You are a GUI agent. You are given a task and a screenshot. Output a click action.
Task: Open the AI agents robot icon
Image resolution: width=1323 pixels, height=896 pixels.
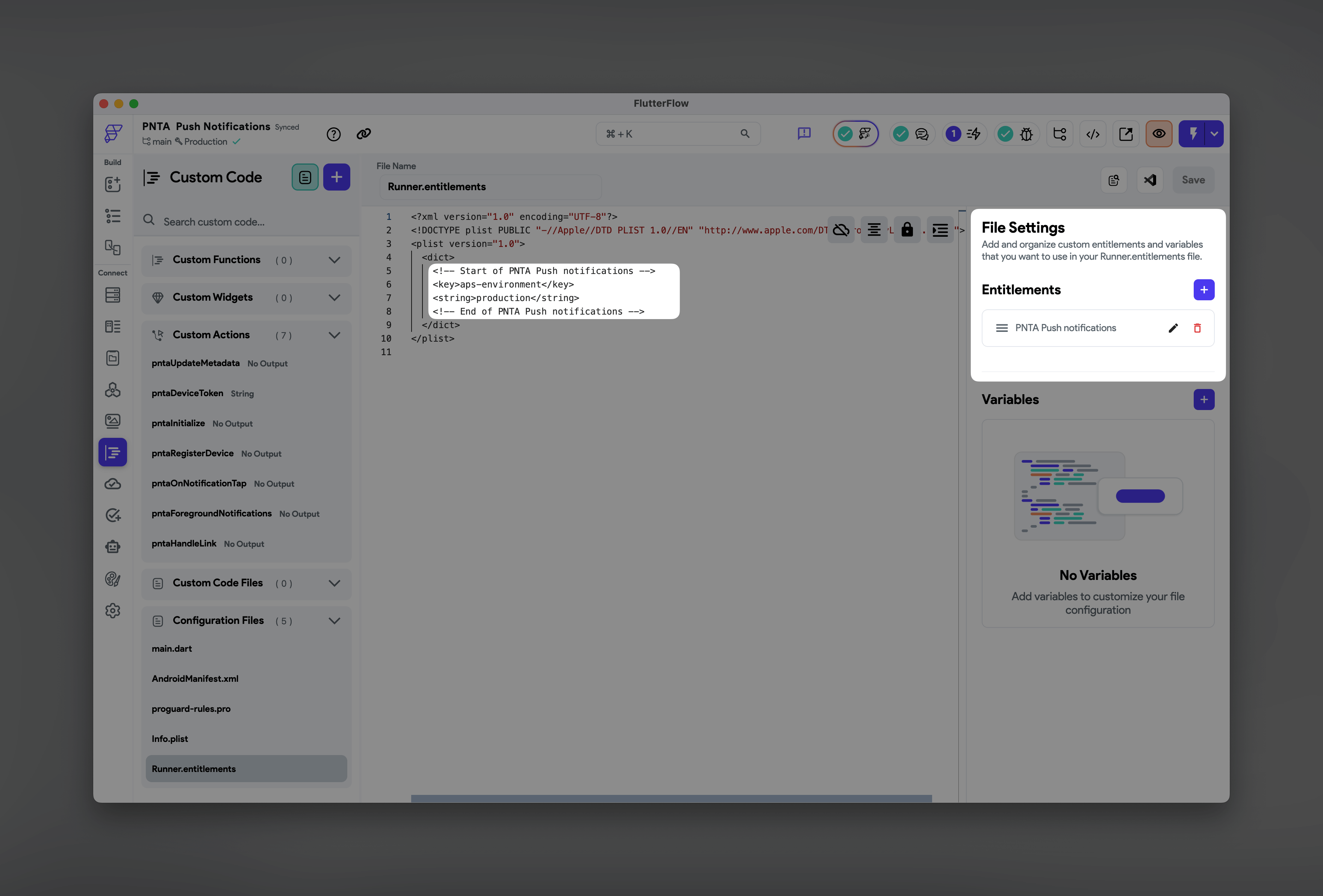[113, 547]
